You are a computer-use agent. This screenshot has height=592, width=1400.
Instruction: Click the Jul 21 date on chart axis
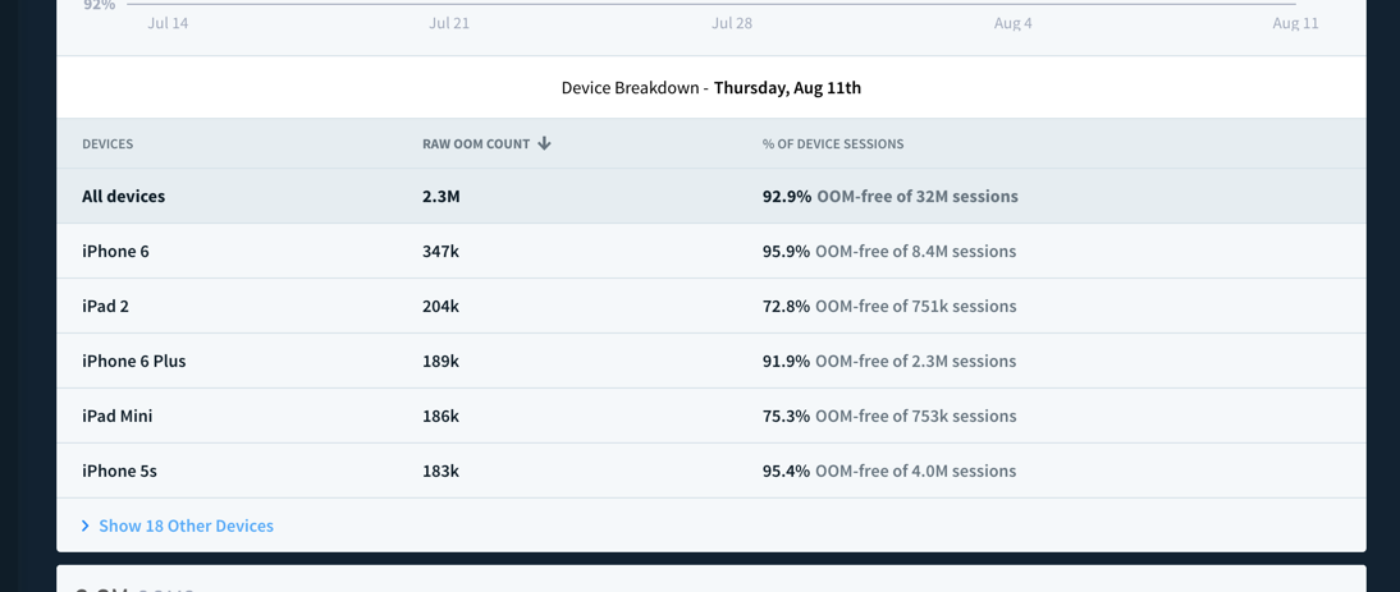point(449,23)
